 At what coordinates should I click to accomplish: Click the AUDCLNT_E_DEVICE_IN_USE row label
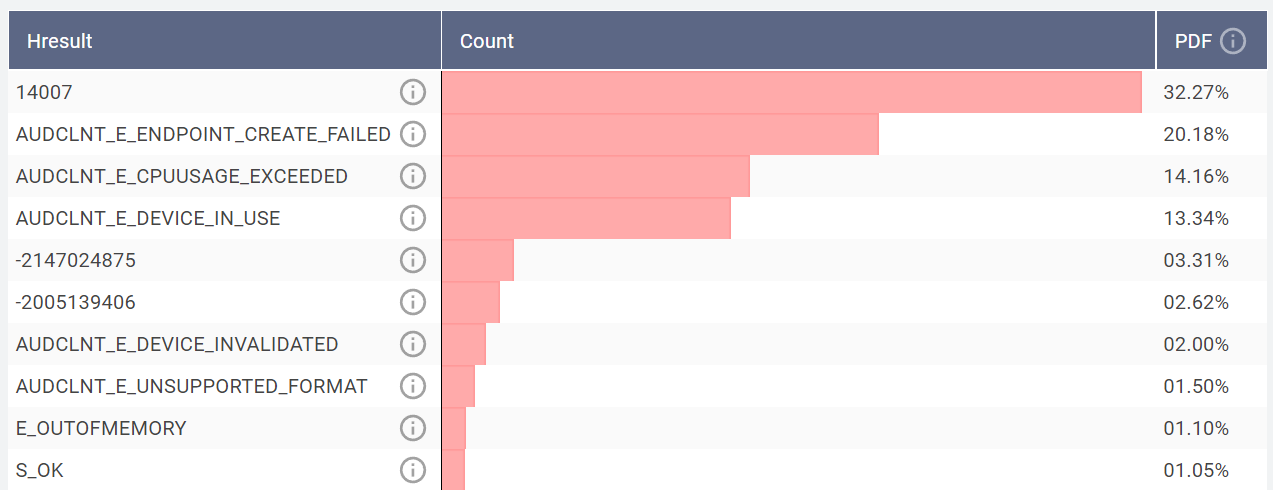point(148,218)
